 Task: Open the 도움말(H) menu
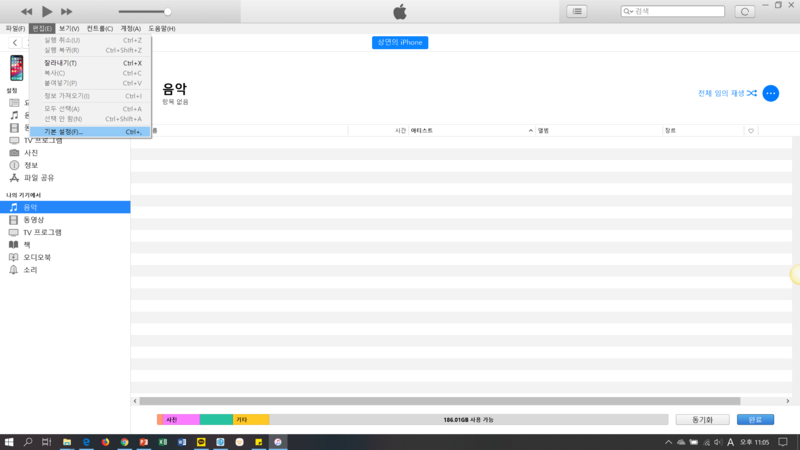coord(162,29)
